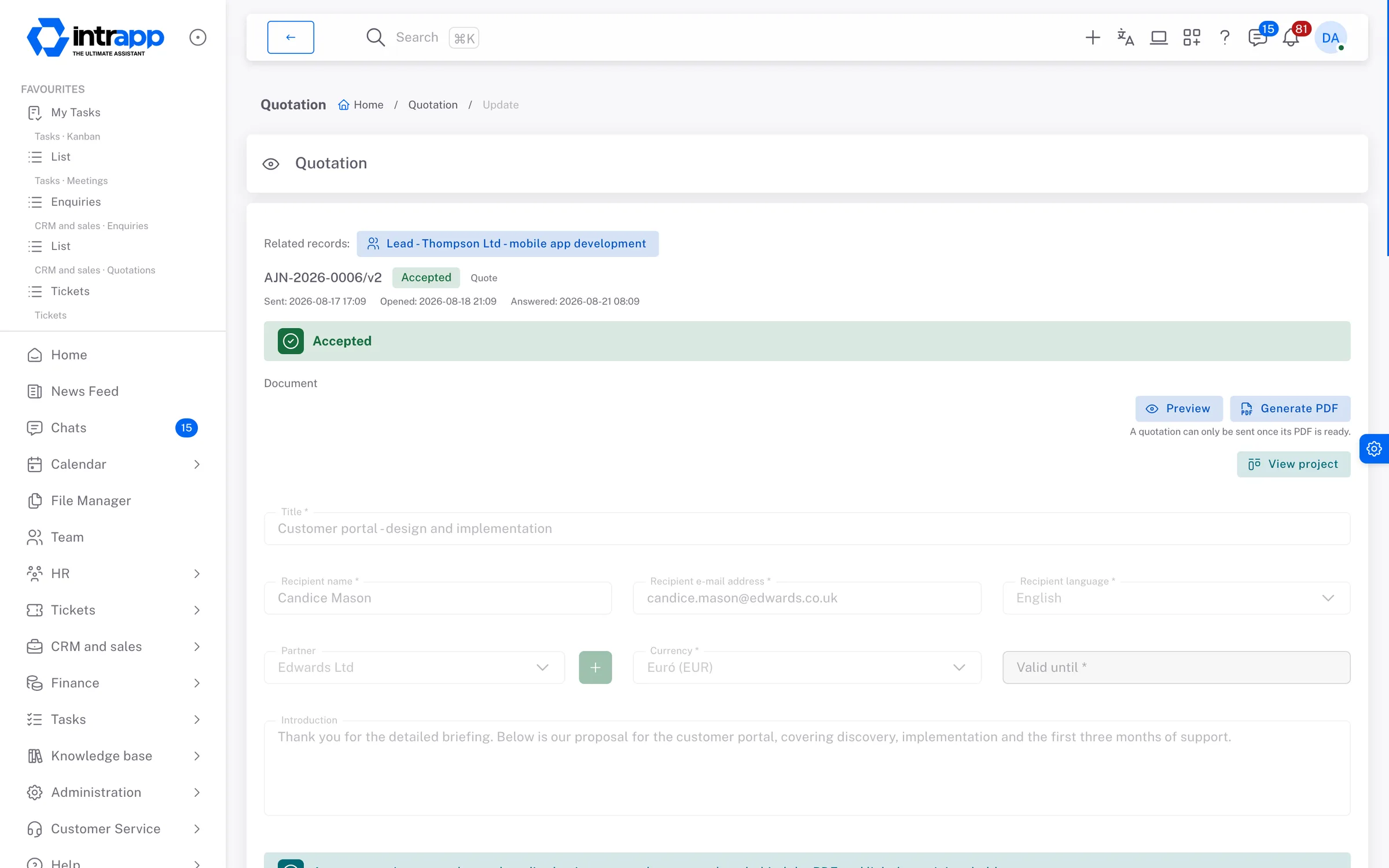Open Tickets favourite in Favourites list
The width and height of the screenshot is (1389, 868).
click(70, 291)
